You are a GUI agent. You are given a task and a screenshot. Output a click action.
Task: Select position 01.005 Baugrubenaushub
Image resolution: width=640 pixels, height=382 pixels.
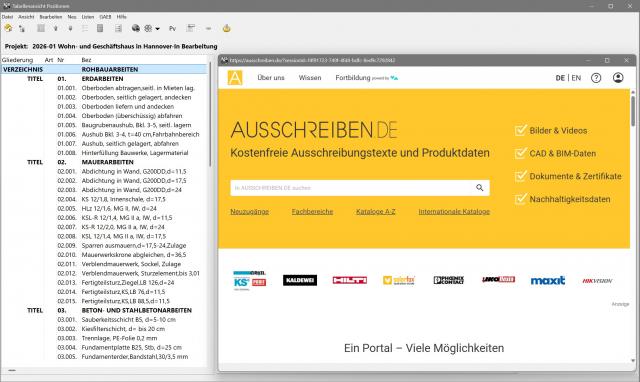click(104, 125)
